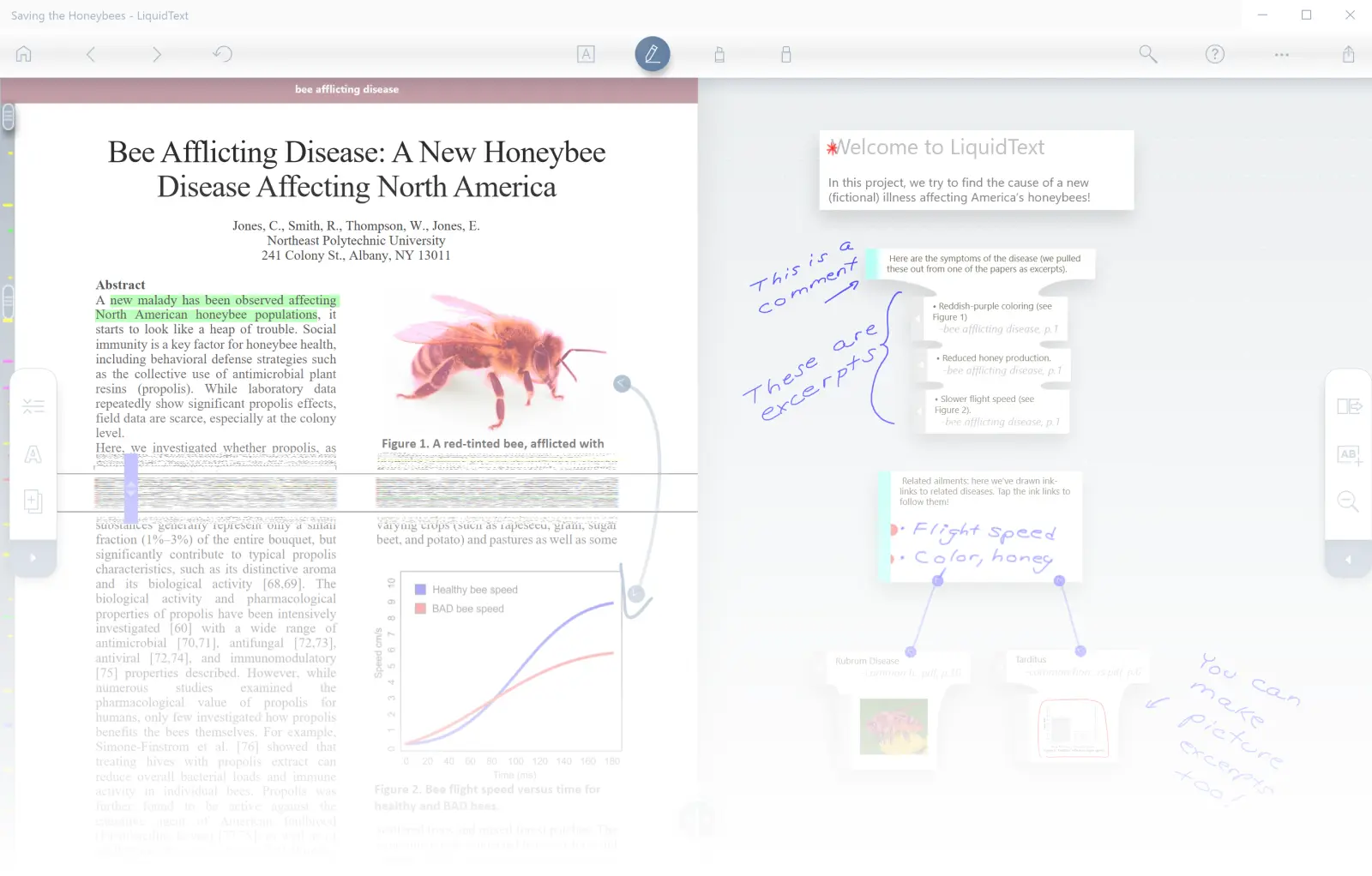The image size is (1372, 876).
Task: Open the excerpt list in the left panel
Action: tap(33, 405)
